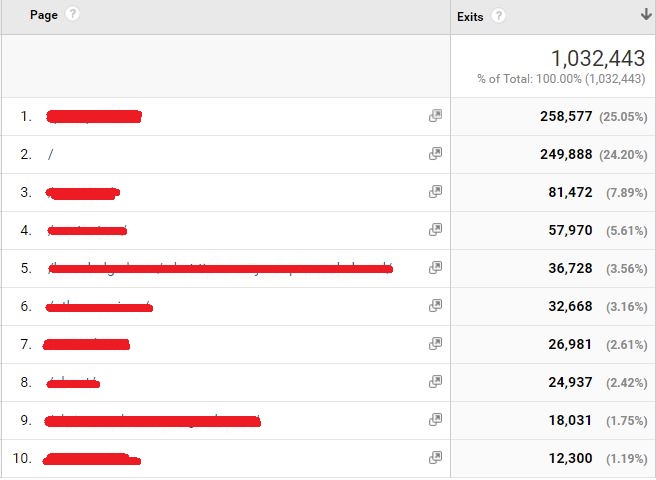Sort by the Exits column header
Viewport: 656px width, 480px height.
470,17
